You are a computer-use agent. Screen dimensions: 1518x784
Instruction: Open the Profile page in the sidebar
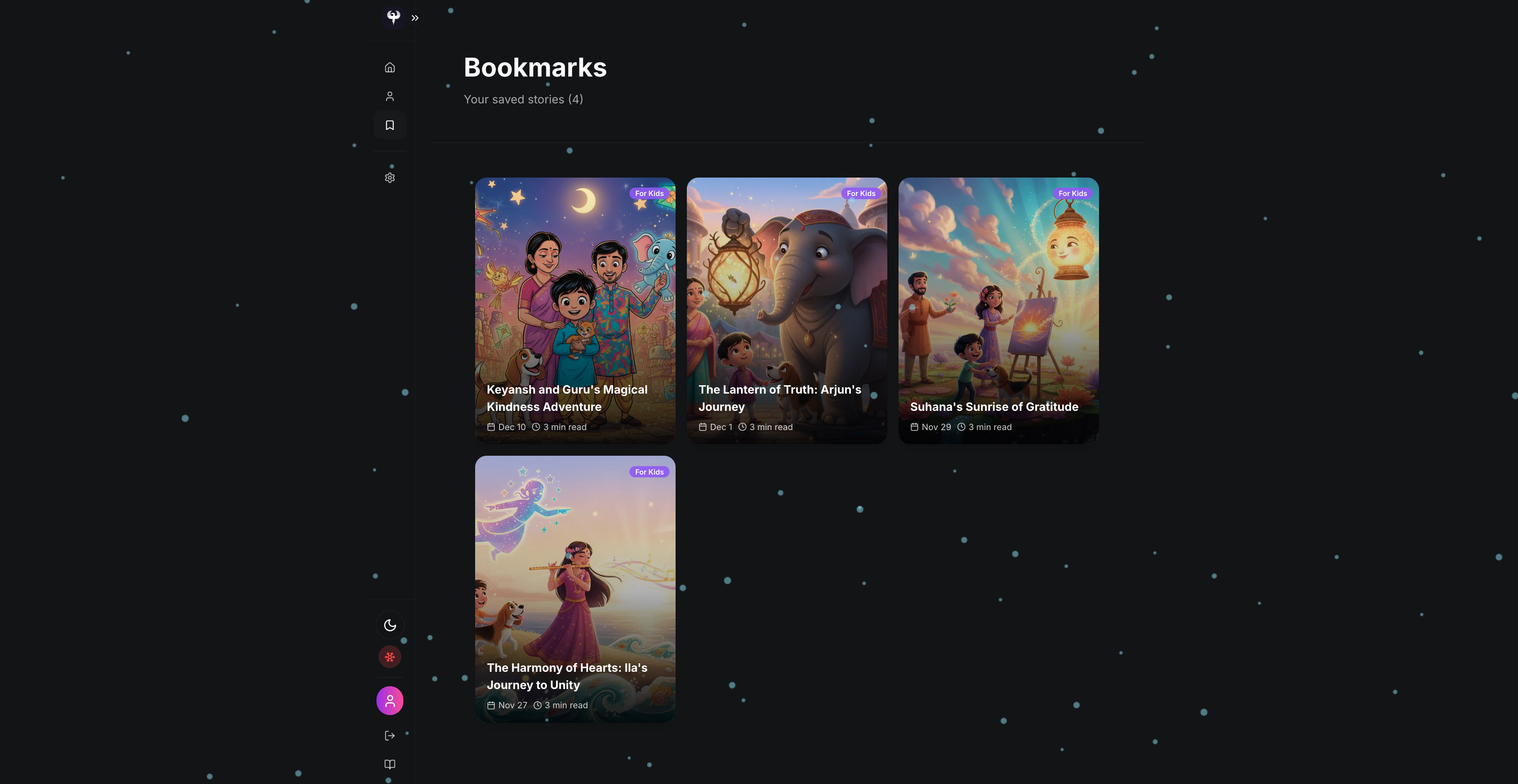click(x=389, y=96)
